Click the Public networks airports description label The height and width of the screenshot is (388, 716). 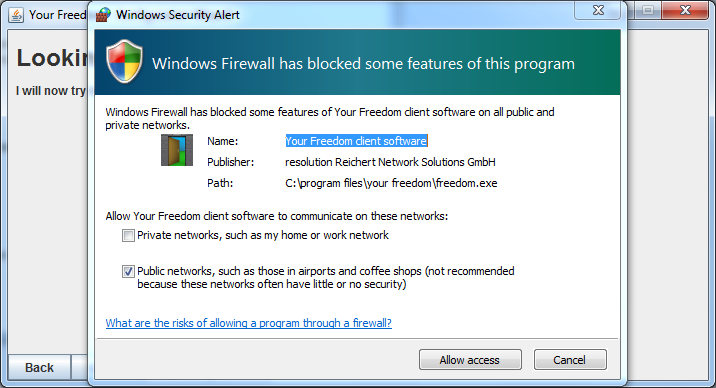click(326, 278)
